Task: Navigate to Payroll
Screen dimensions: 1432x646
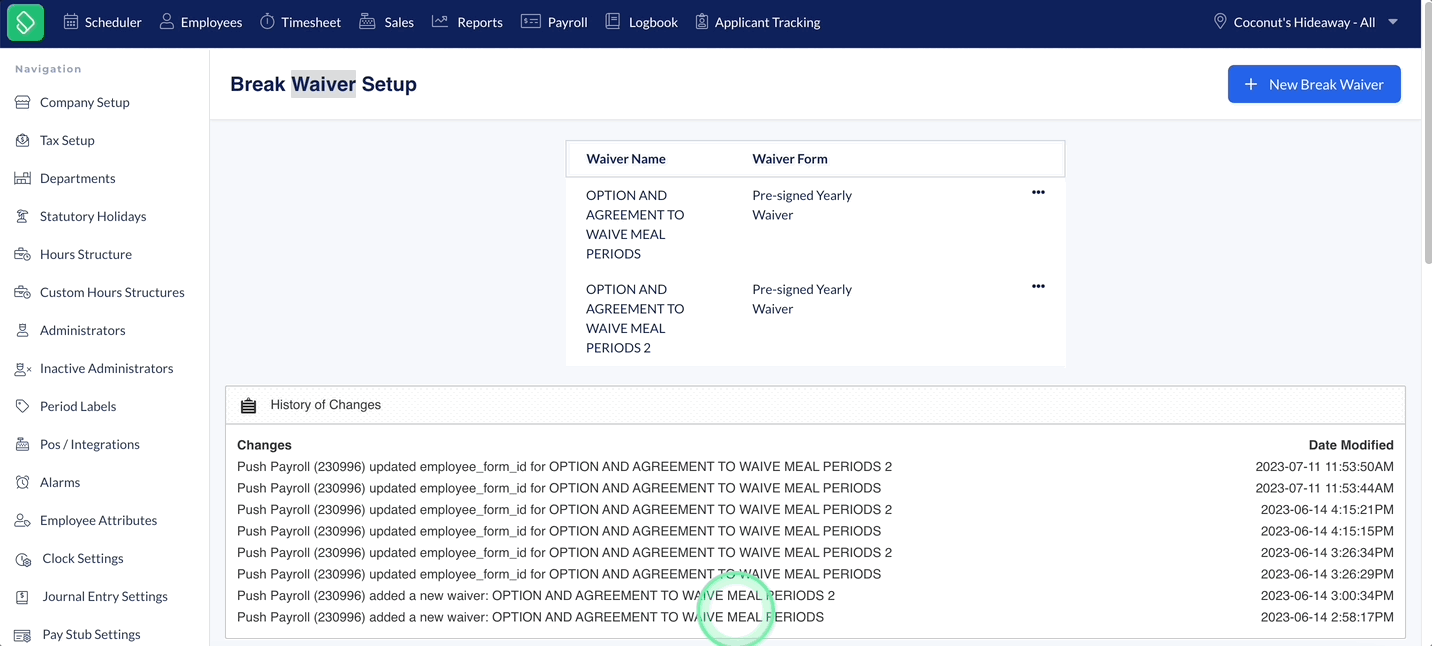Action: 554,21
